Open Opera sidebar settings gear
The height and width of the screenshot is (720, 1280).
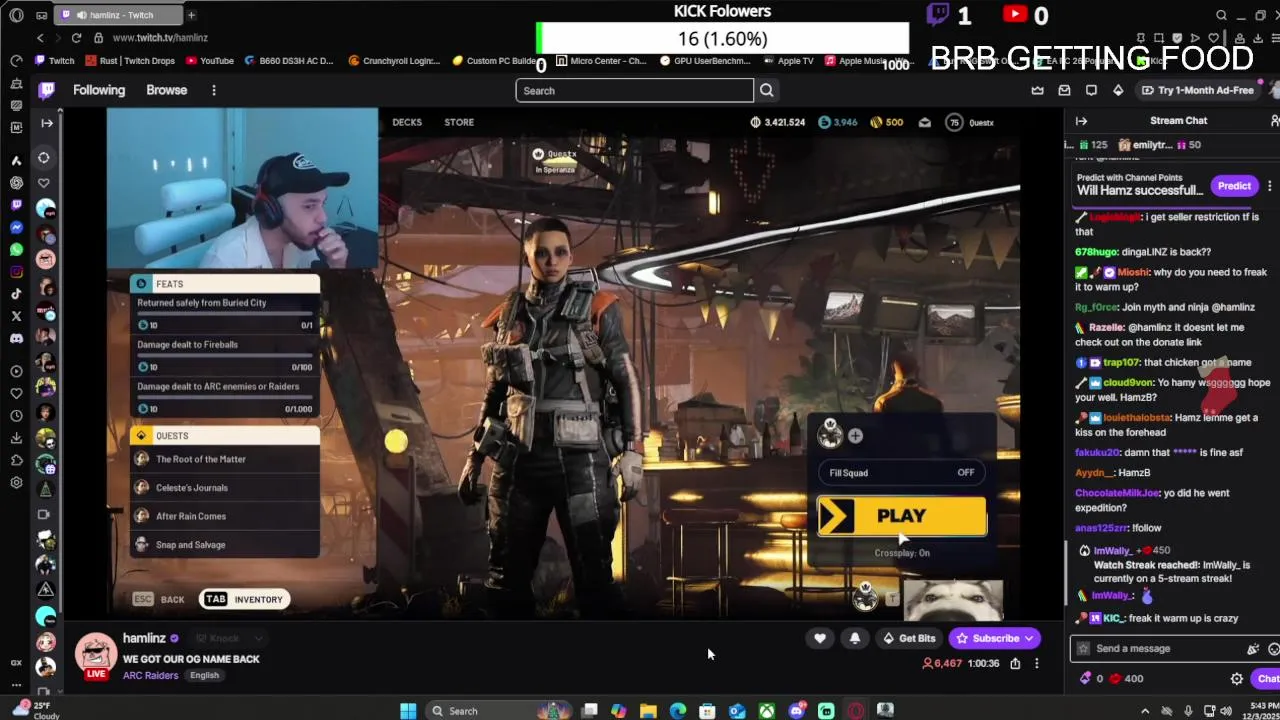coord(16,482)
